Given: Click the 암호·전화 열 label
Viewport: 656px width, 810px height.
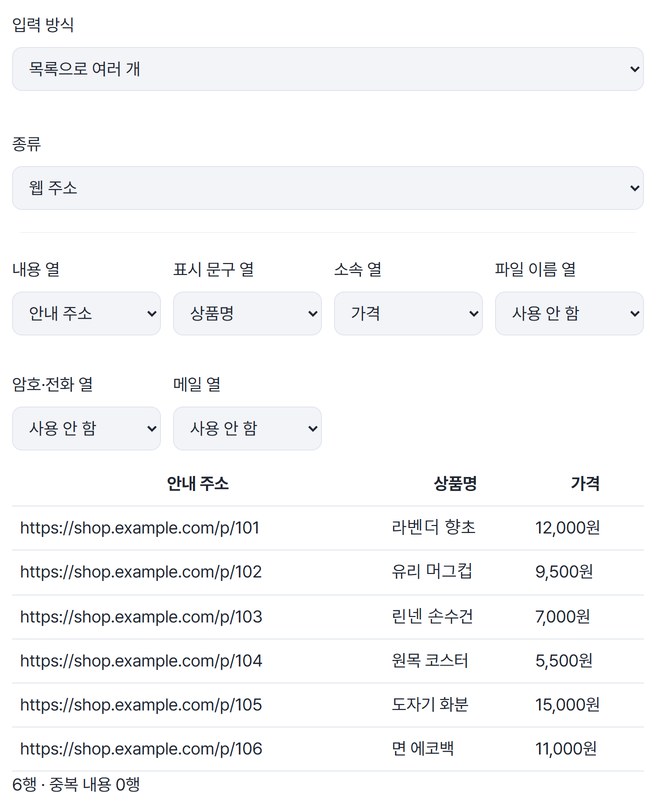Looking at the screenshot, I should 52,384.
